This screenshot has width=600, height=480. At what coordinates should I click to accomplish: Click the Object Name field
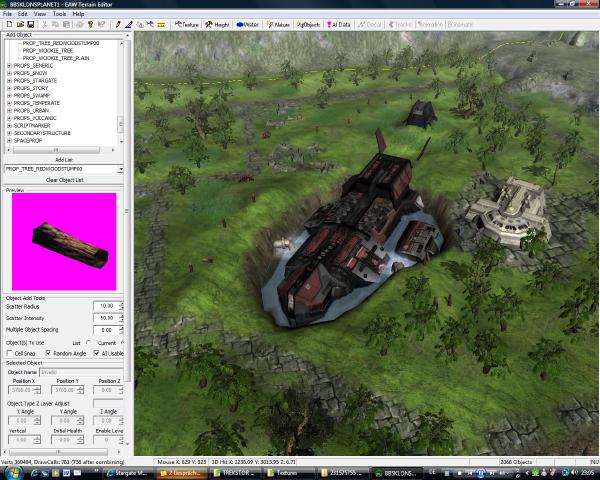click(x=81, y=372)
